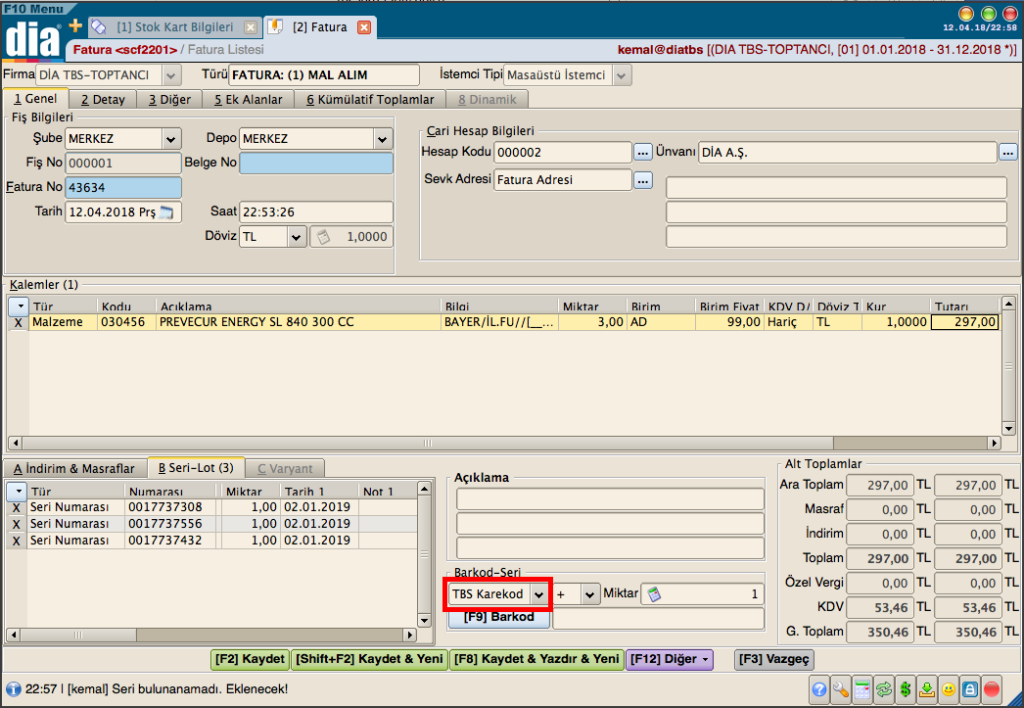Click the F9 Barkod button
The width and height of the screenshot is (1024, 708).
coord(499,617)
